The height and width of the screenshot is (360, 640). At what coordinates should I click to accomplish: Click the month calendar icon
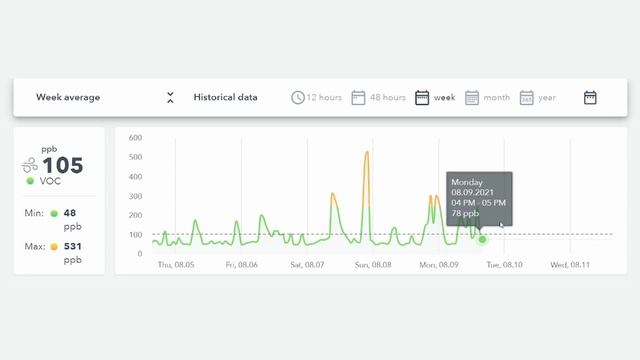coord(472,98)
